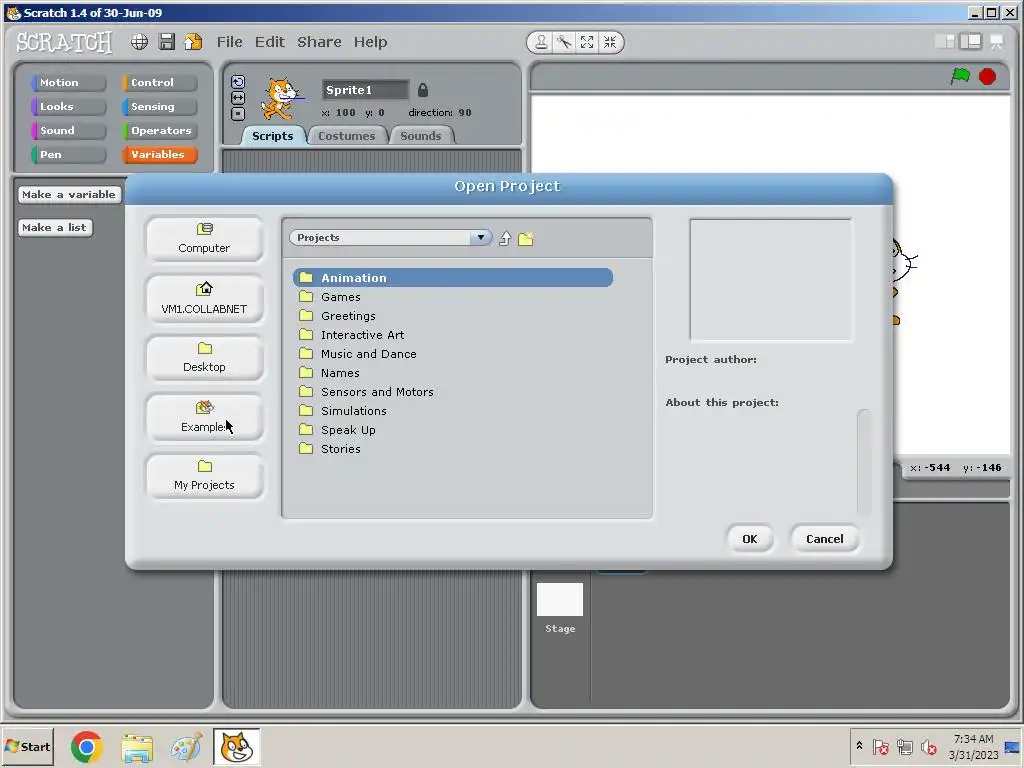
Task: Select the Sensing block category
Action: pyautogui.click(x=159, y=106)
